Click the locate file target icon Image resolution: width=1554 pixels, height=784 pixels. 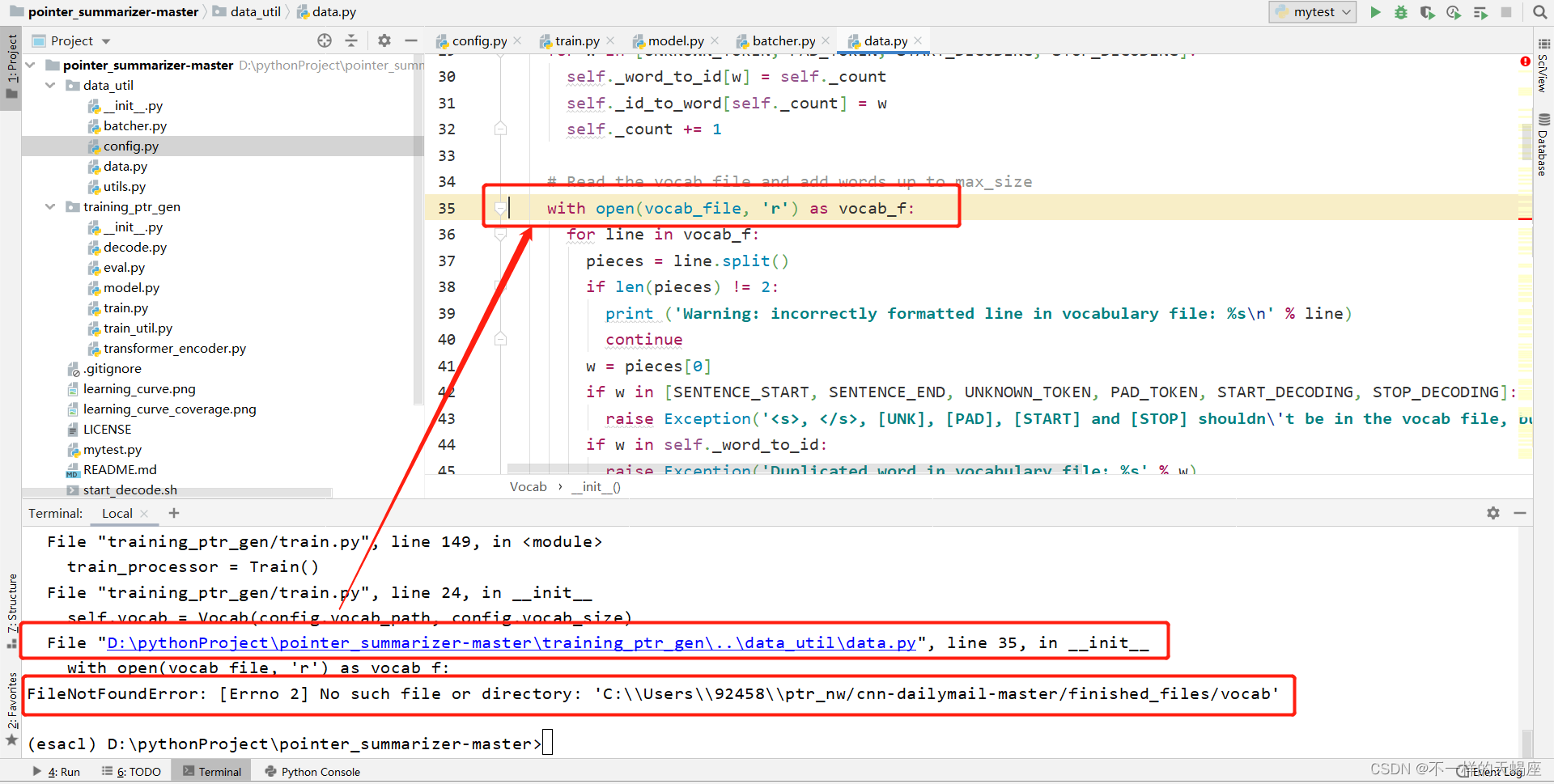pyautogui.click(x=325, y=40)
